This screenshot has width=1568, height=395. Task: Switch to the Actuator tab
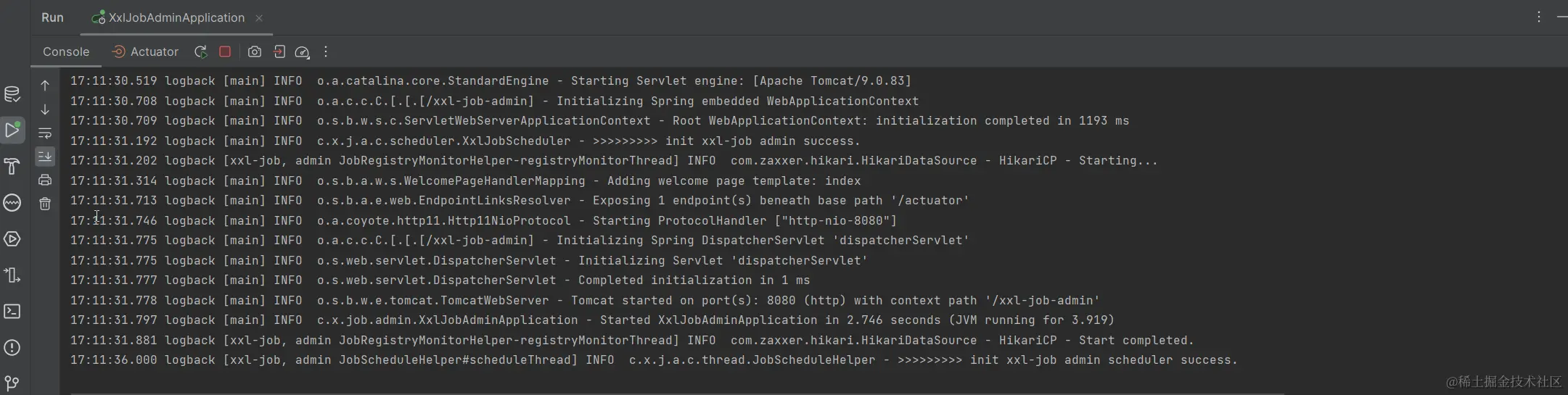145,51
